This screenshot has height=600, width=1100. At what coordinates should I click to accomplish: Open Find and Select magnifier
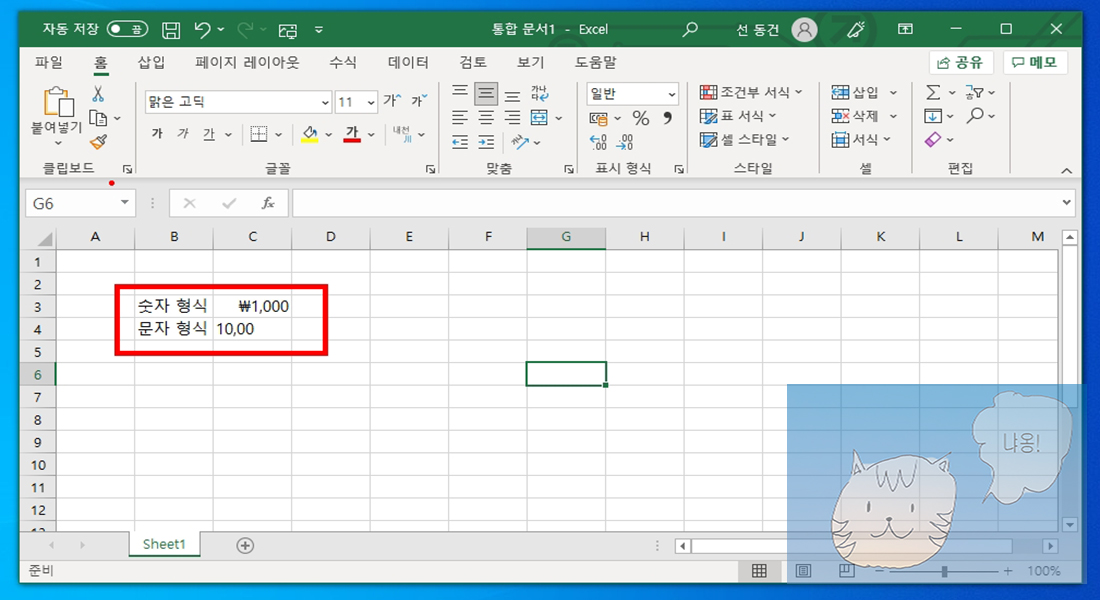975,116
